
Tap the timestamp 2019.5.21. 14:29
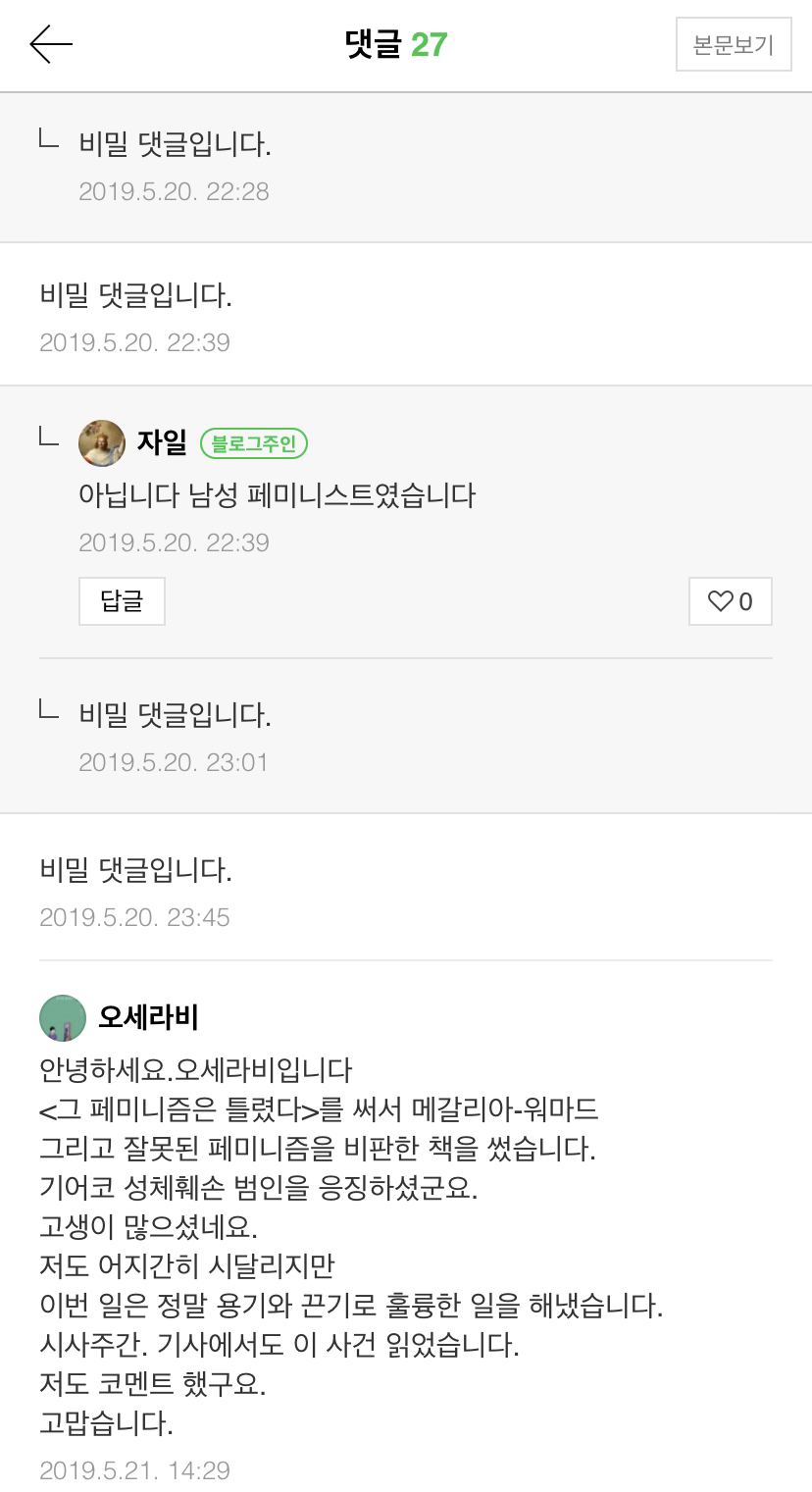(134, 1470)
